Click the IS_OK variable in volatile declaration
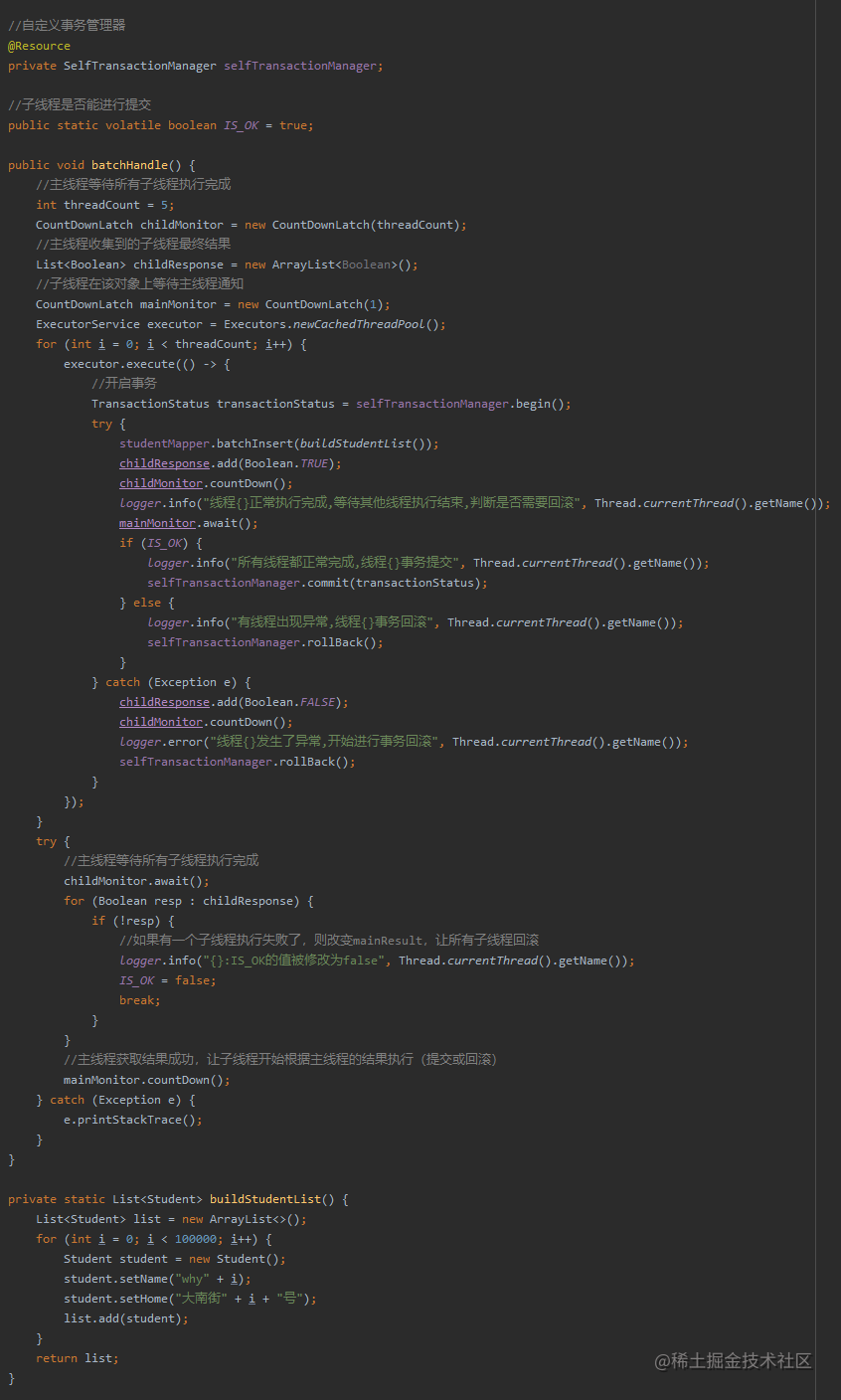 (x=242, y=125)
